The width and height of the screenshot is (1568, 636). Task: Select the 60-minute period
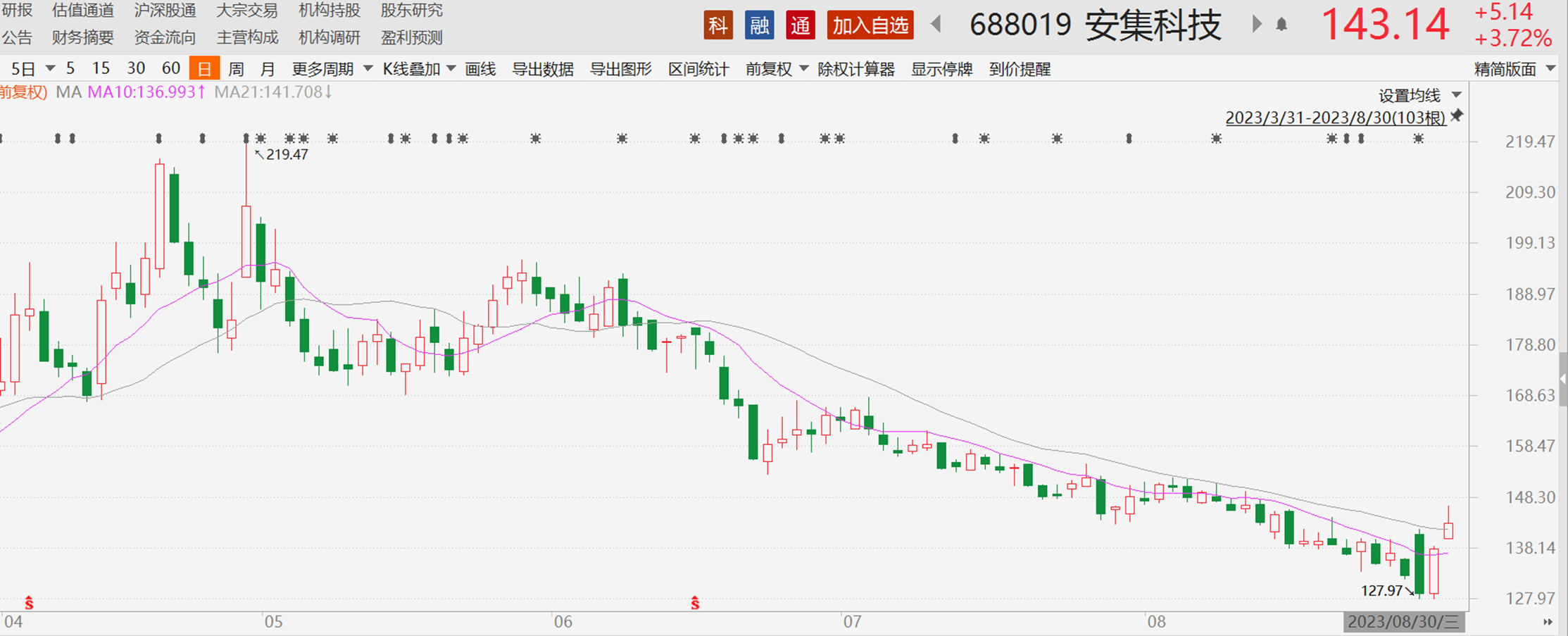click(x=171, y=69)
